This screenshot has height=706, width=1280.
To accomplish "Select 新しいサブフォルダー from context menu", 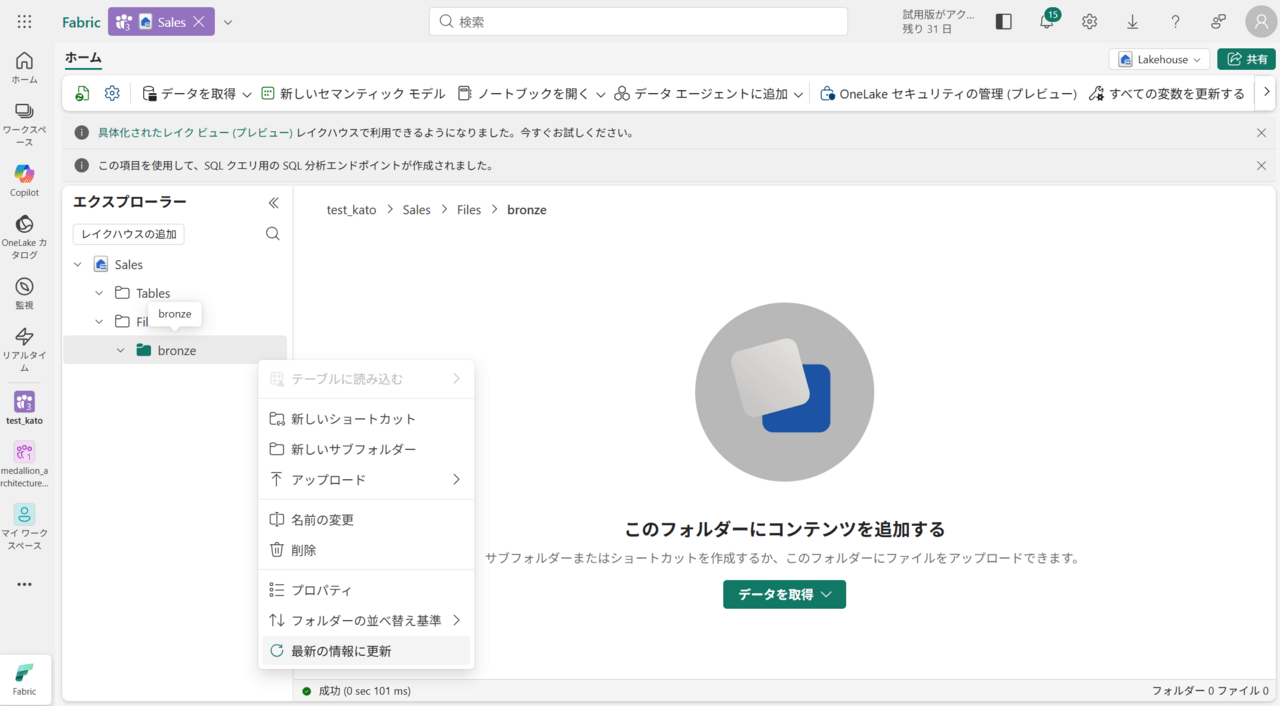I will point(353,450).
